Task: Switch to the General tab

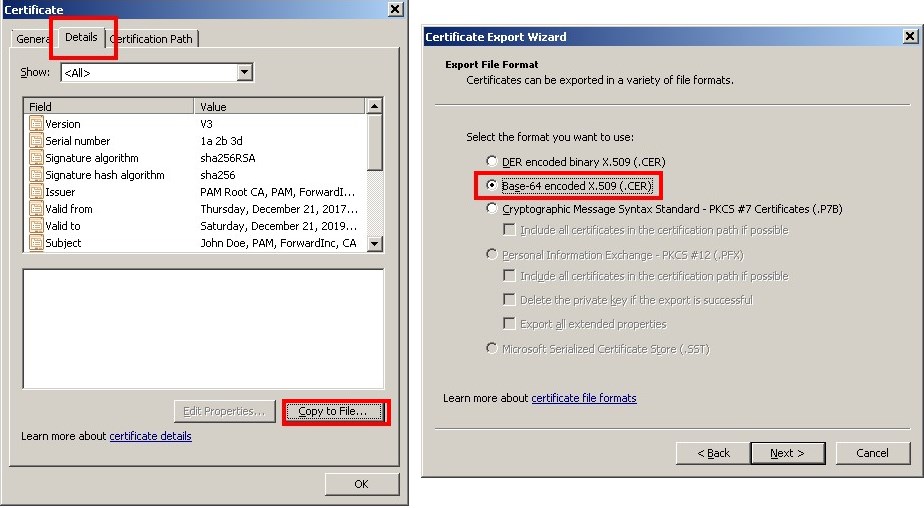Action: click(34, 39)
